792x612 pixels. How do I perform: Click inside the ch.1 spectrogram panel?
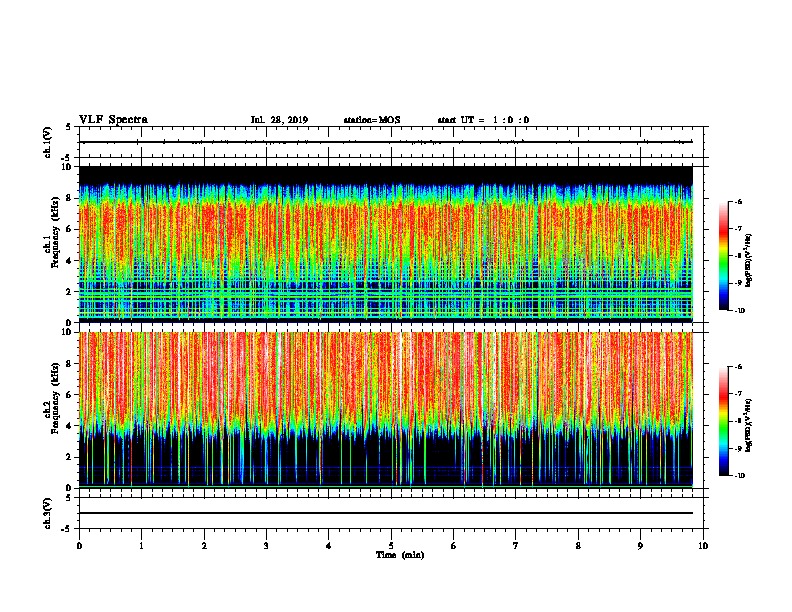pyautogui.click(x=386, y=244)
